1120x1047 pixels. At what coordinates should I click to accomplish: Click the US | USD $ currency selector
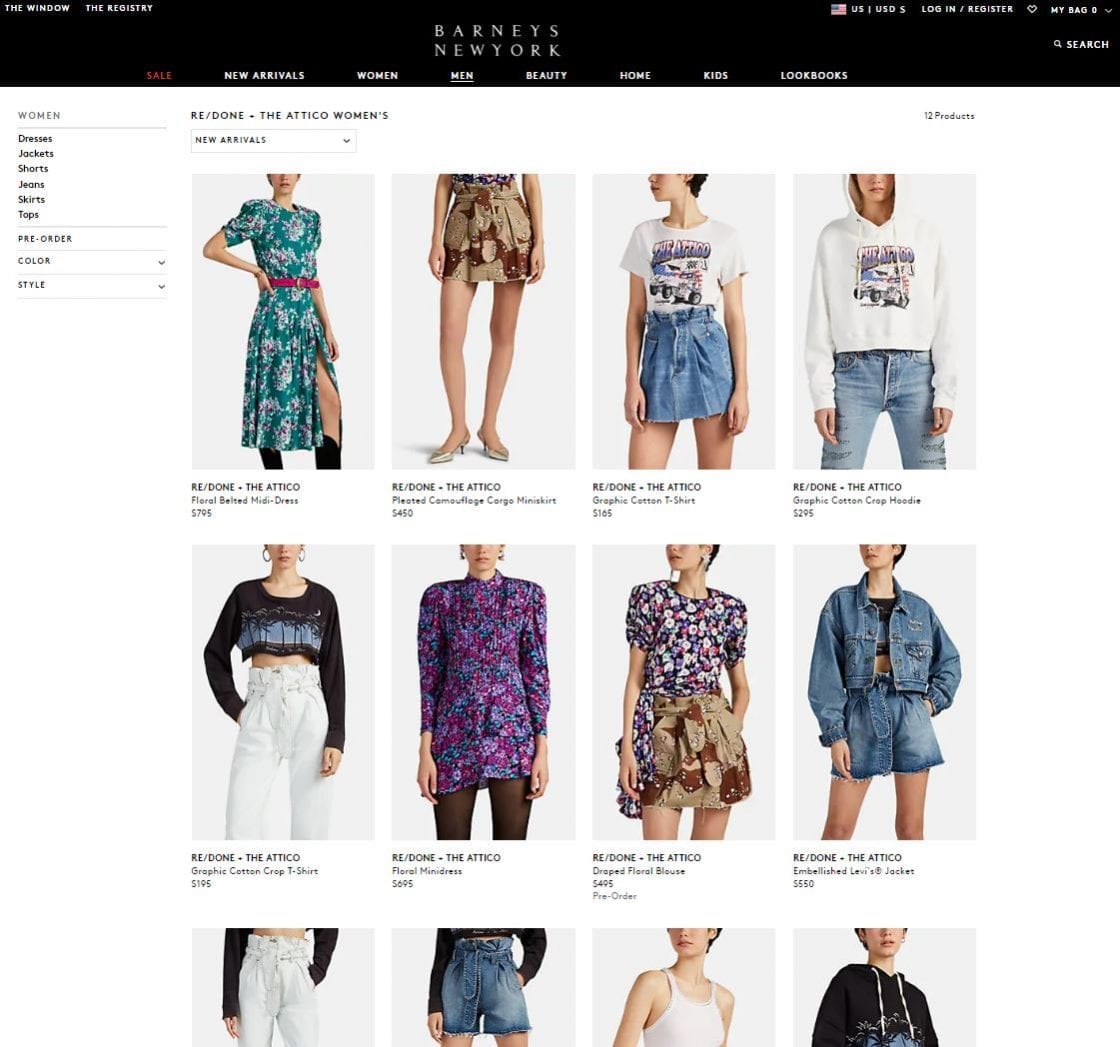tap(878, 9)
